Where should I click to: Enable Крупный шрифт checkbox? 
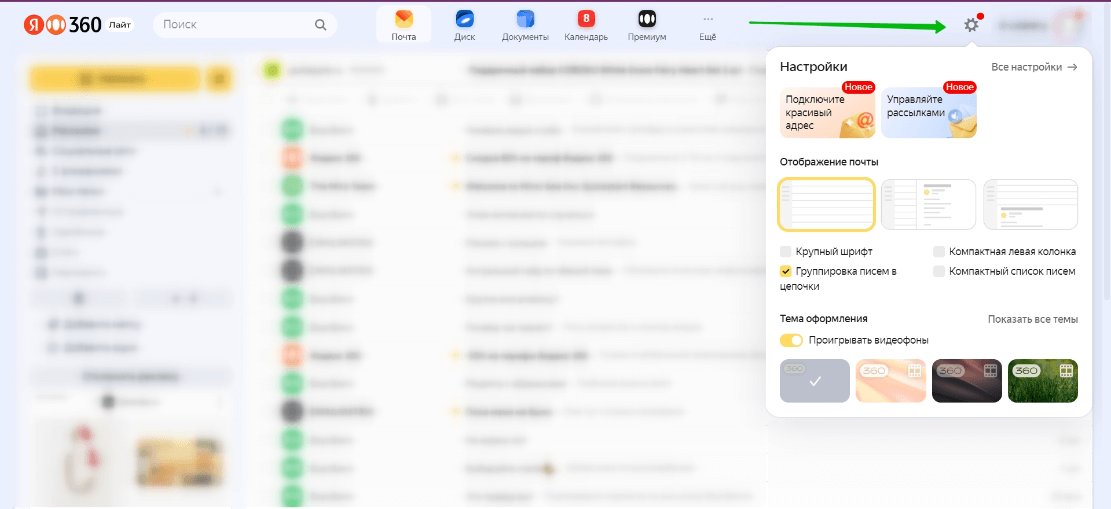click(786, 252)
